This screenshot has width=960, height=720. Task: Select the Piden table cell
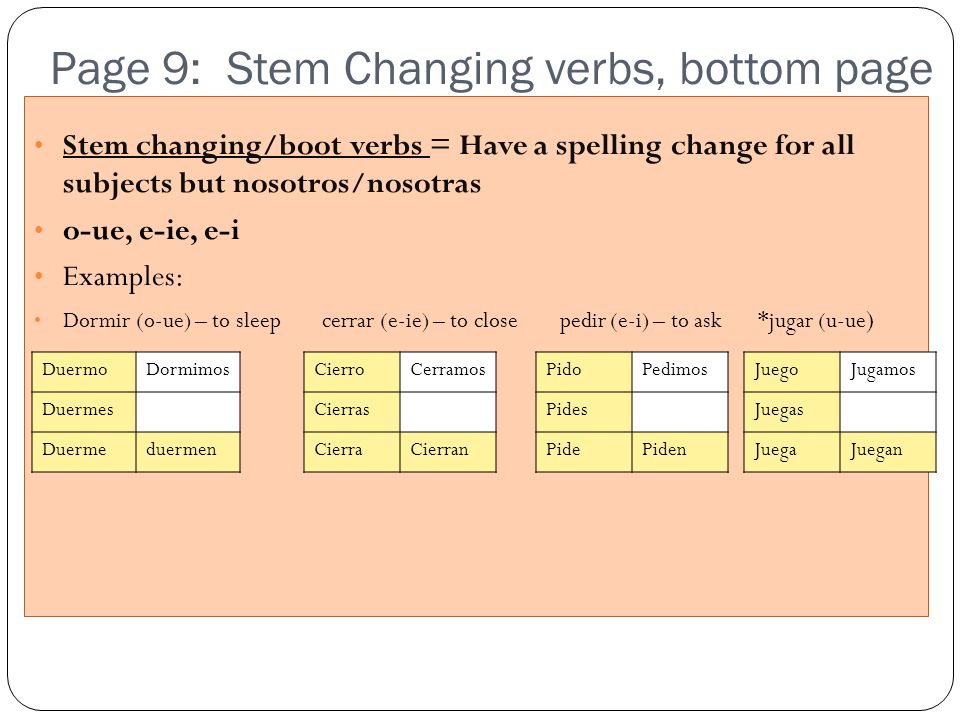click(x=680, y=452)
